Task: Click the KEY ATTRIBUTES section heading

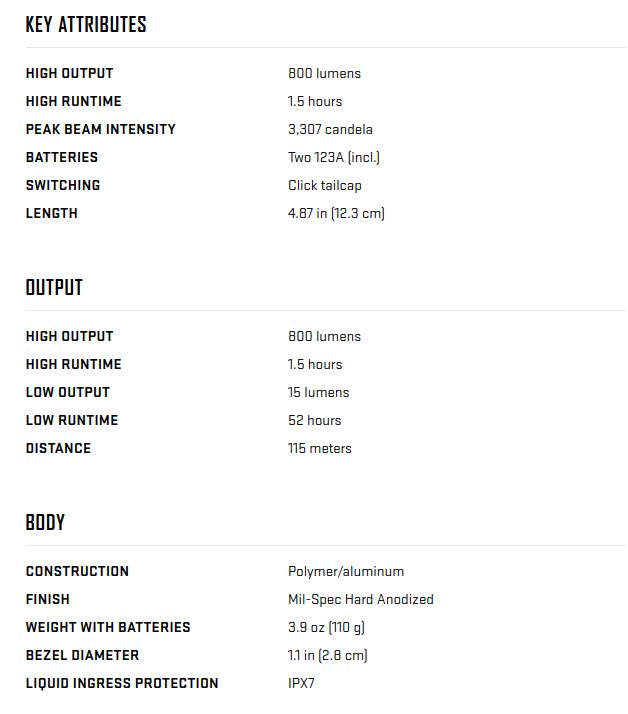Action: coord(86,25)
